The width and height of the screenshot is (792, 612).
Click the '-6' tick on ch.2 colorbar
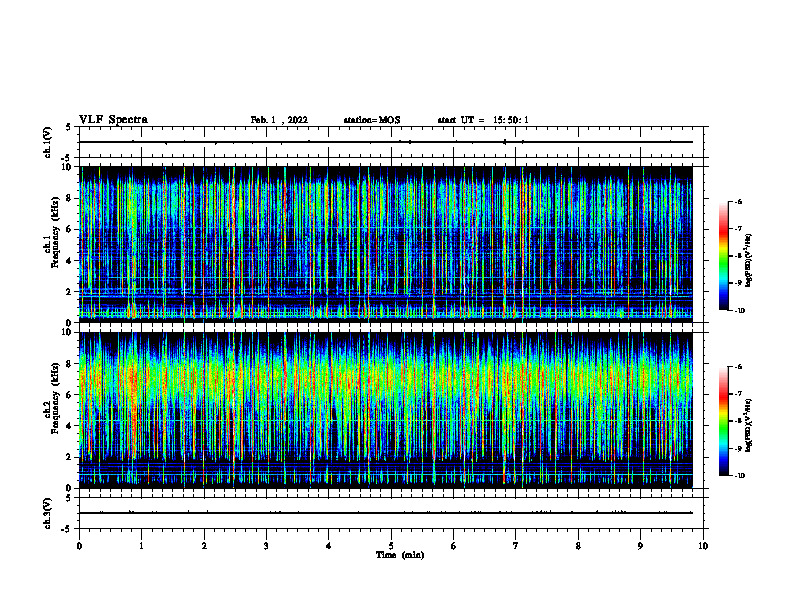click(x=739, y=367)
